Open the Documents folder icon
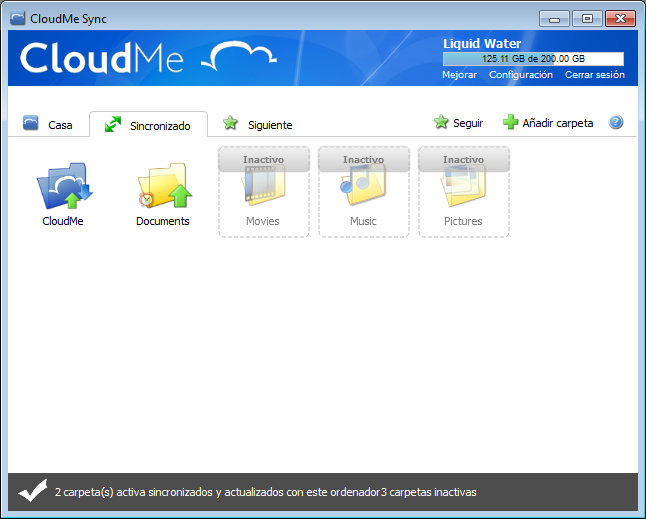This screenshot has width=646, height=519. [x=165, y=185]
